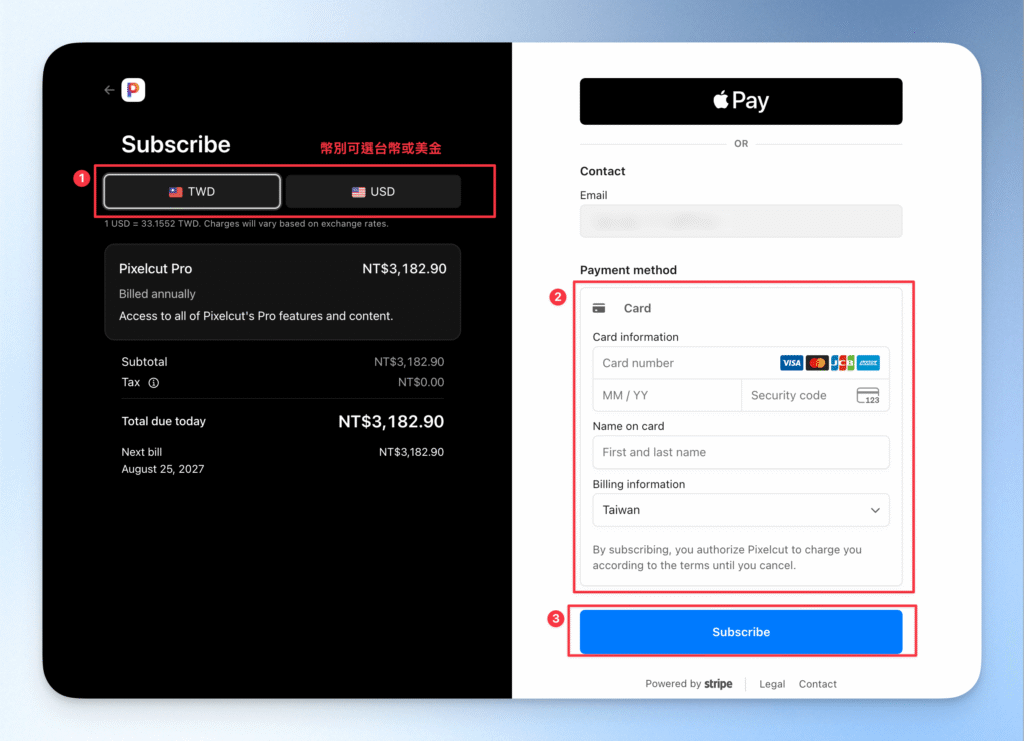Click the Email field
1024x741 pixels.
coord(741,221)
